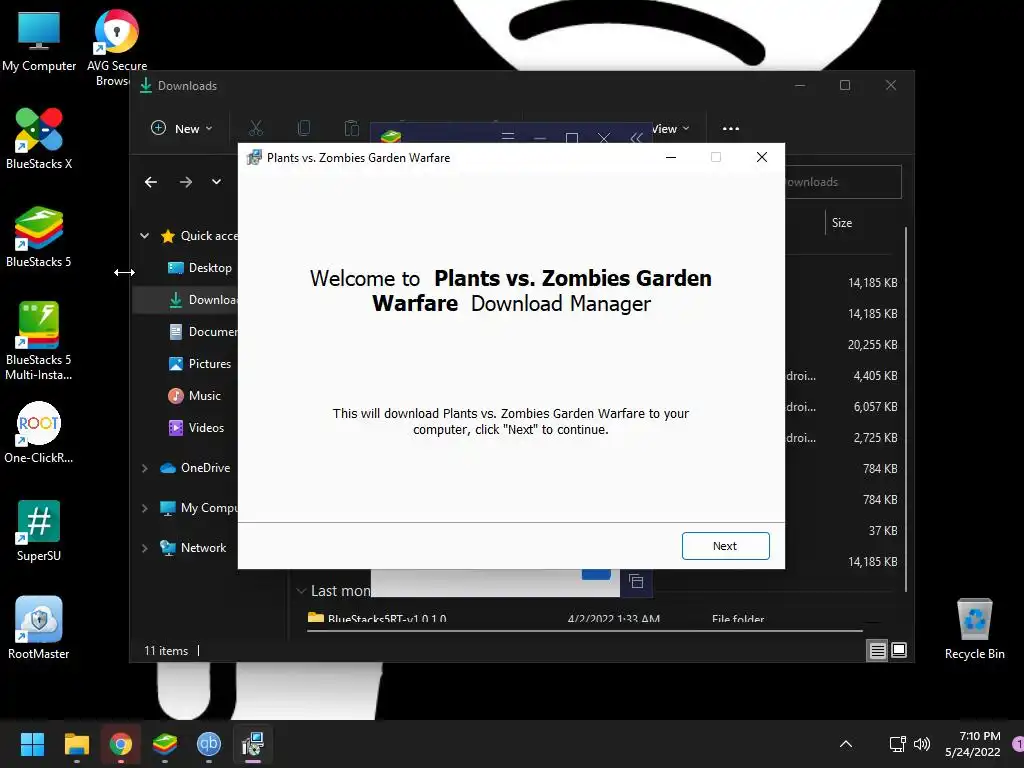The height and width of the screenshot is (768, 1024).
Task: Click Explorer horizontal scrollbar
Action: click(x=584, y=632)
